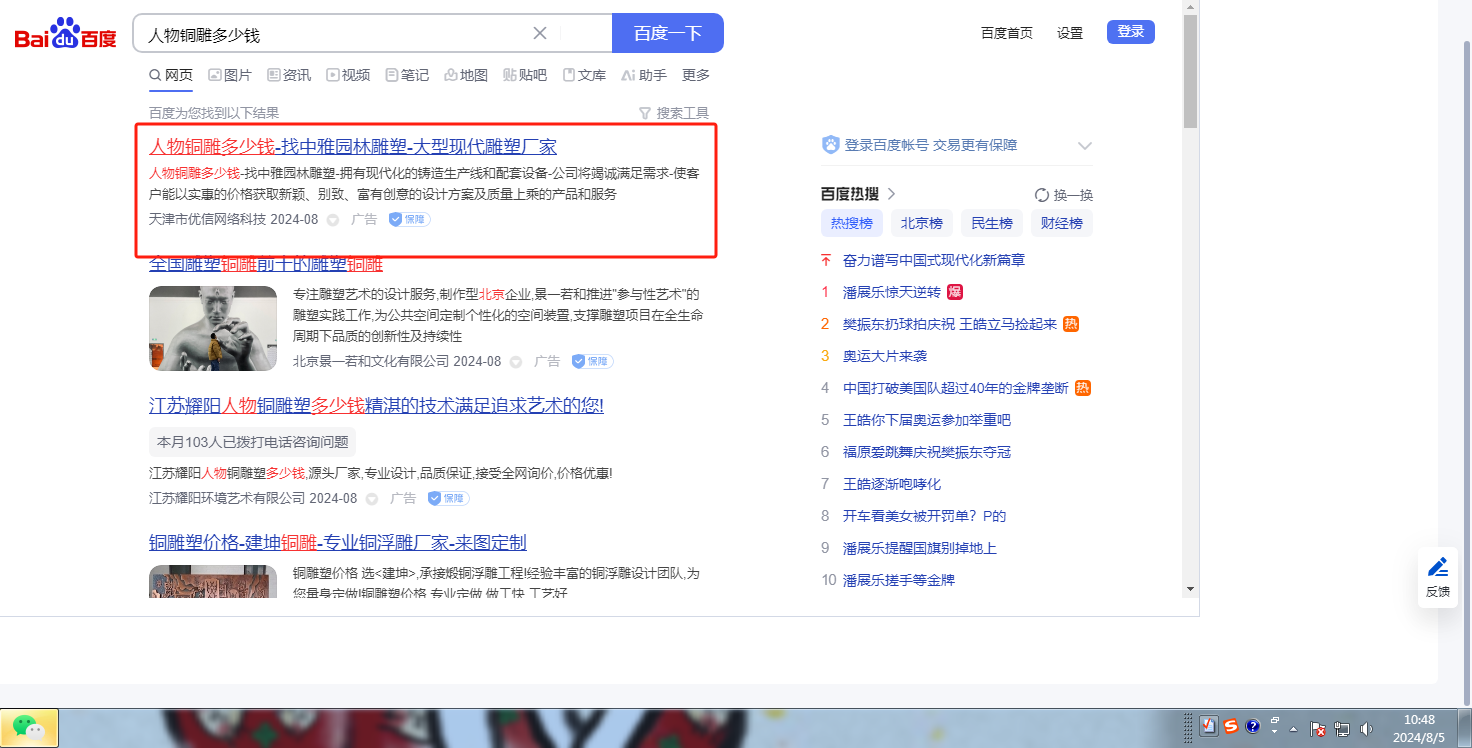Screen dimensions: 1472x748
Task: Expand the 更多 search categories
Action: (x=696, y=75)
